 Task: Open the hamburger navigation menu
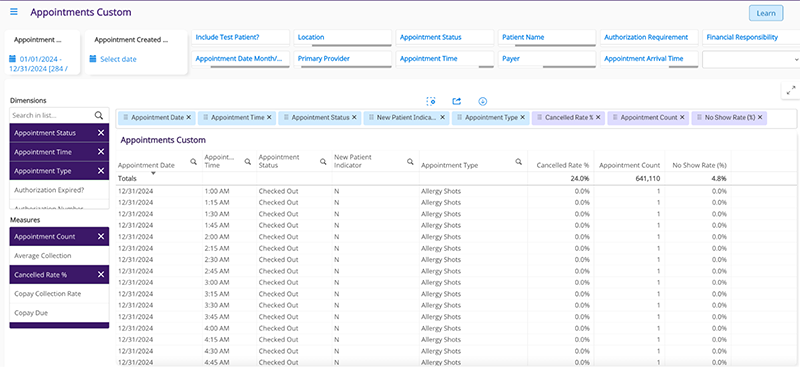coord(14,12)
